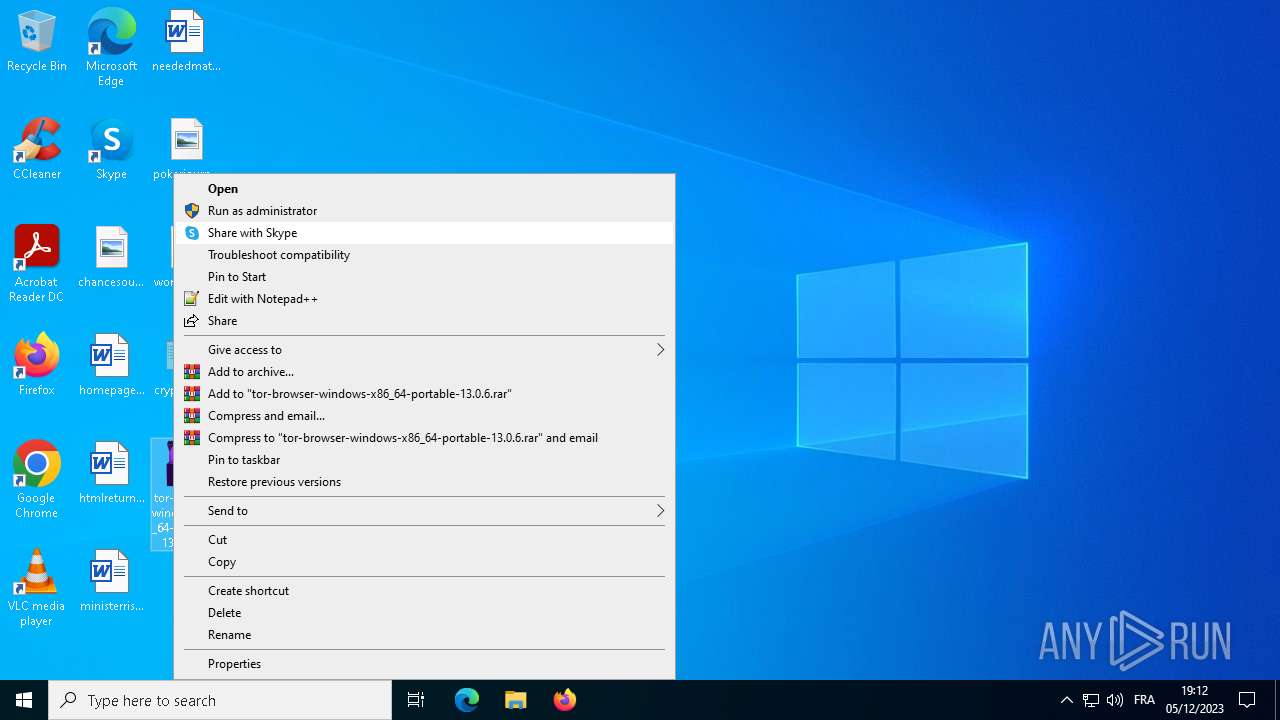This screenshot has height=720, width=1280.
Task: Click the taskbar search box
Action: 220,700
